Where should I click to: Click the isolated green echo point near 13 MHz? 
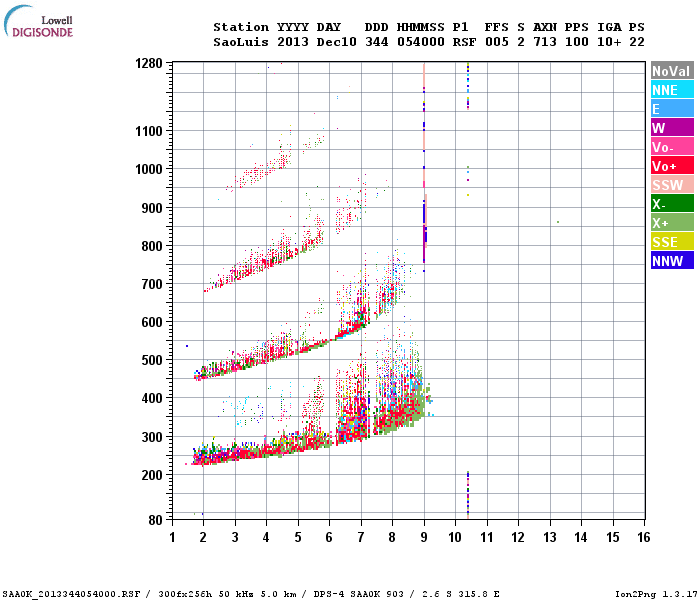point(558,222)
